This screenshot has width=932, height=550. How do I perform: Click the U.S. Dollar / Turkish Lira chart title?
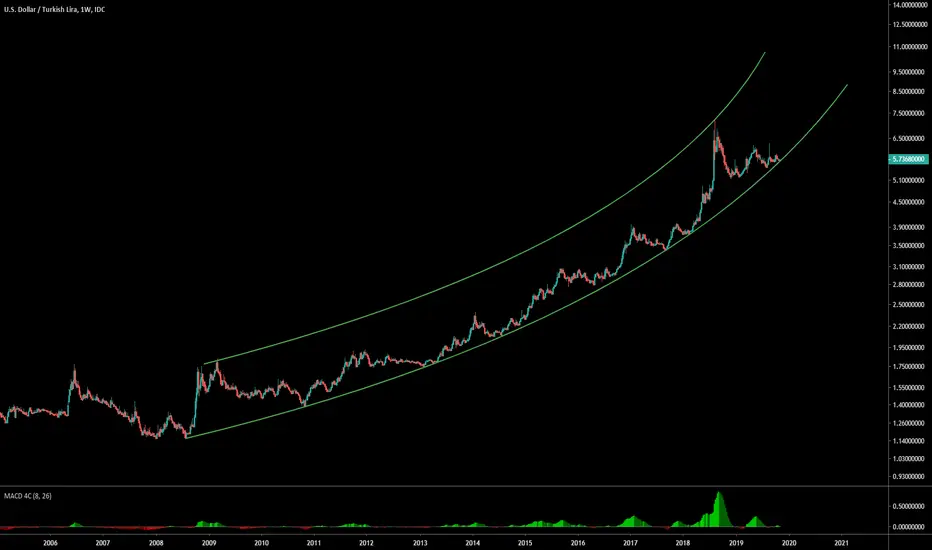tap(54, 10)
